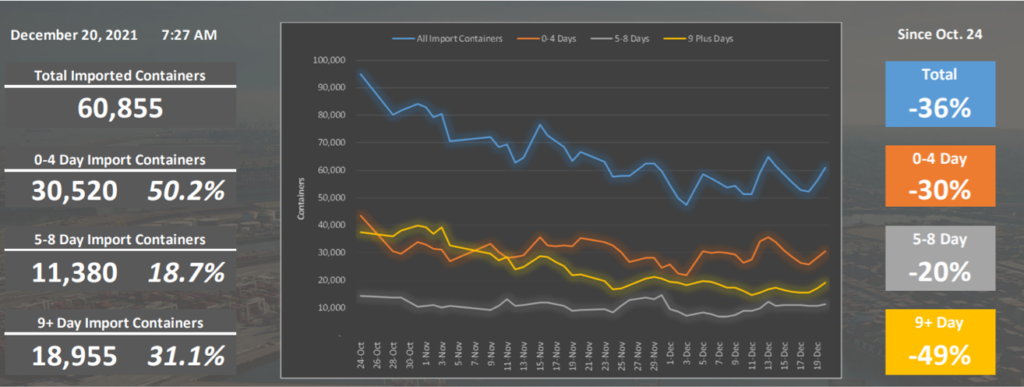Select the yellow 9+ Day -49% tile
This screenshot has width=1024, height=387.
[x=940, y=342]
